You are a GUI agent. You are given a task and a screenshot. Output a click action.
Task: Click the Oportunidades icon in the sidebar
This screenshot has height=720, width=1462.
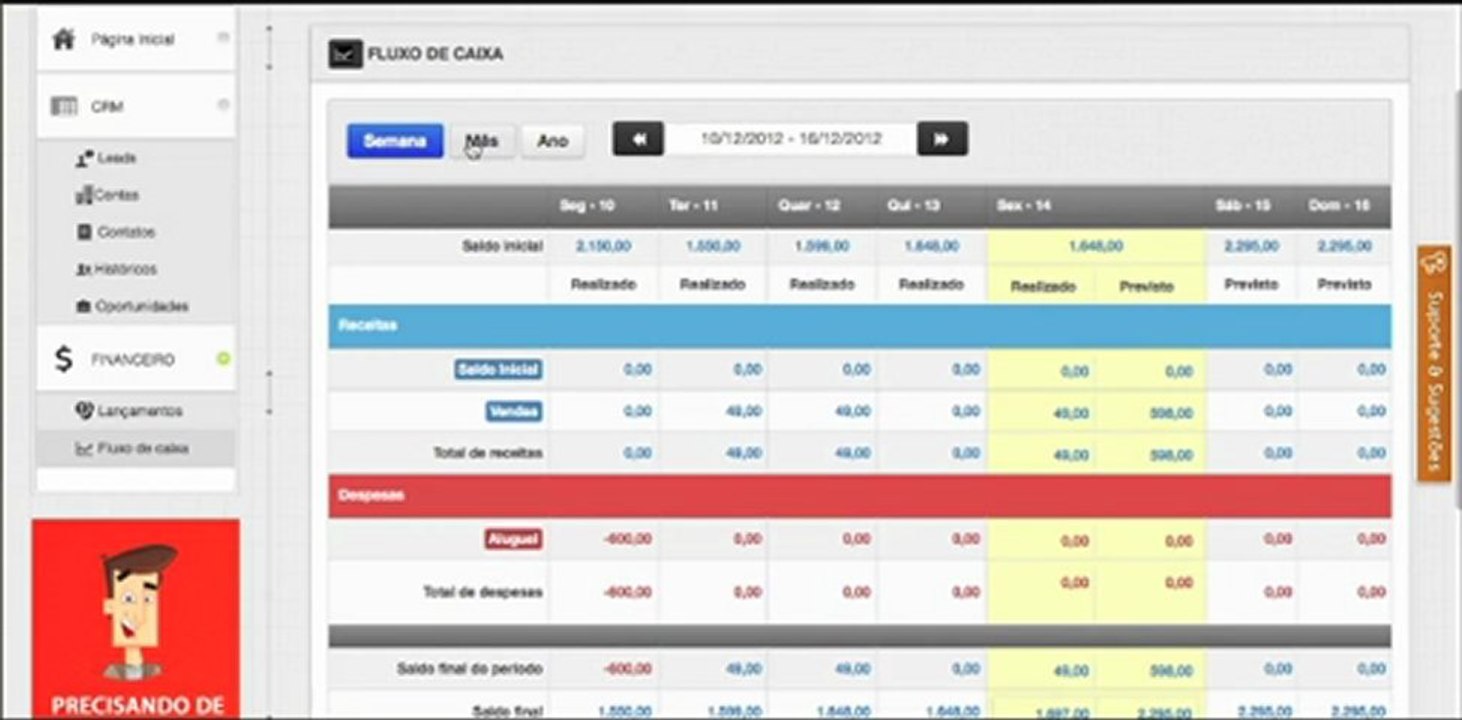[84, 306]
